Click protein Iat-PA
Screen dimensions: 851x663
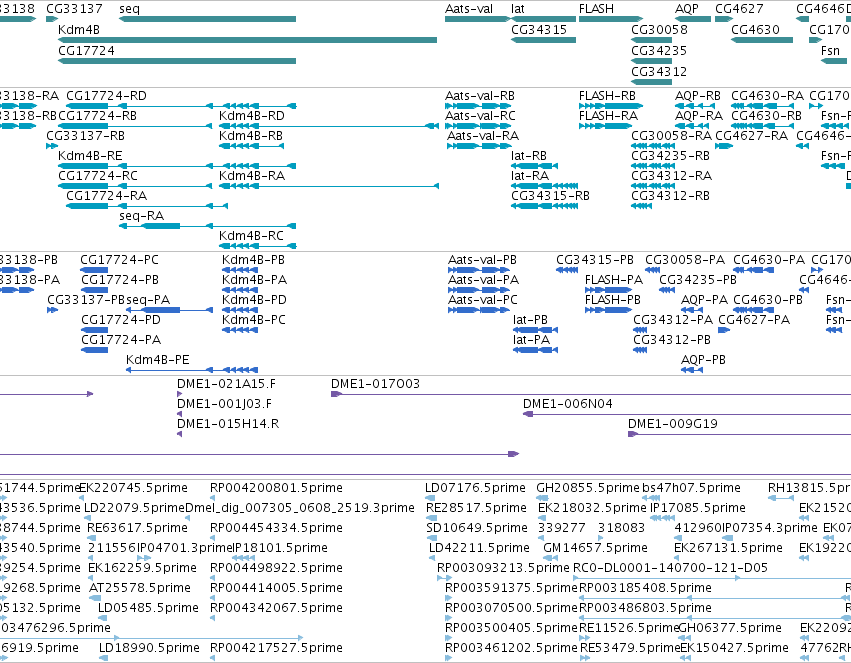pos(535,350)
